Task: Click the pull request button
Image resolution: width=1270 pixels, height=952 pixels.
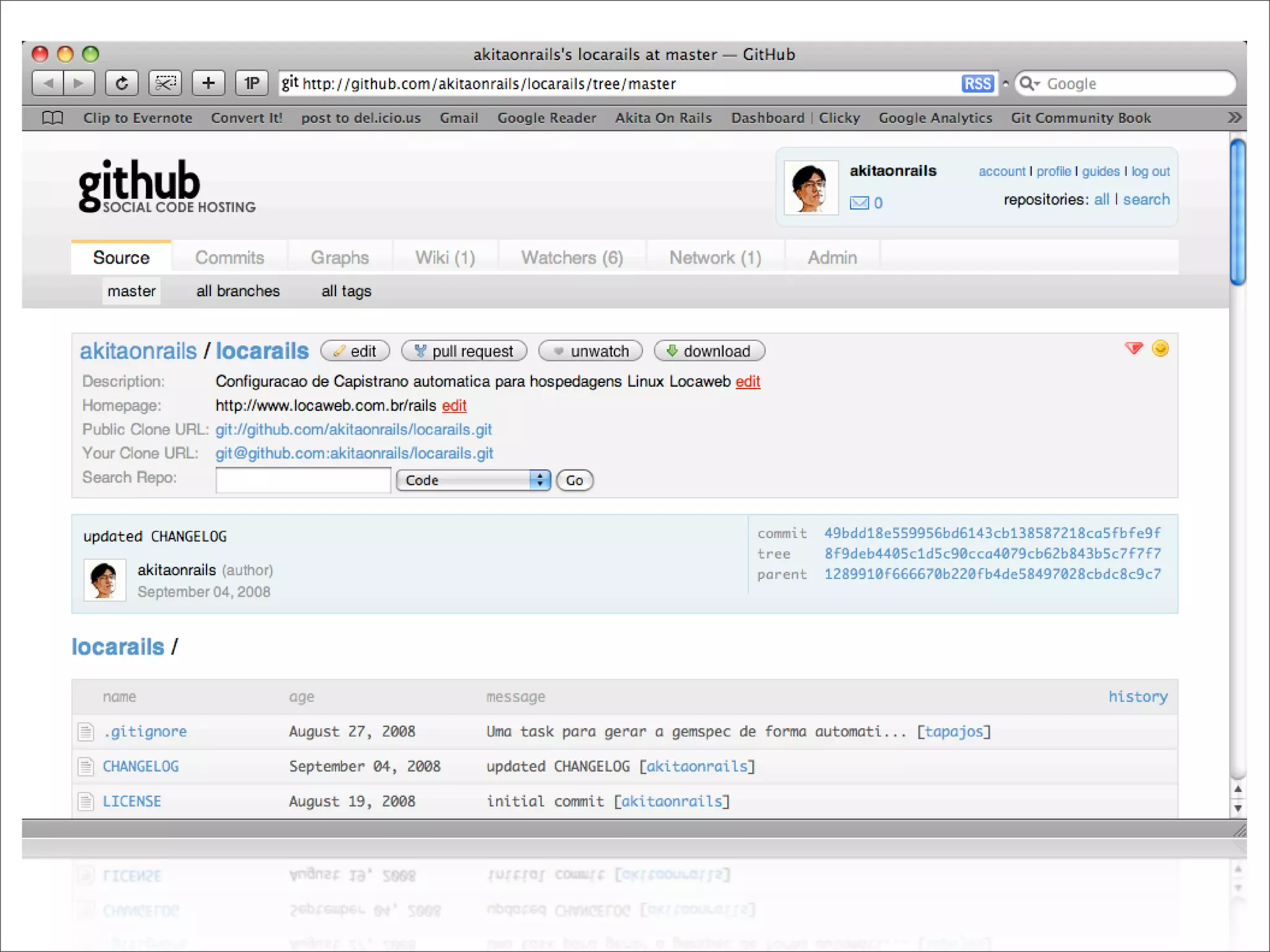Action: (464, 351)
